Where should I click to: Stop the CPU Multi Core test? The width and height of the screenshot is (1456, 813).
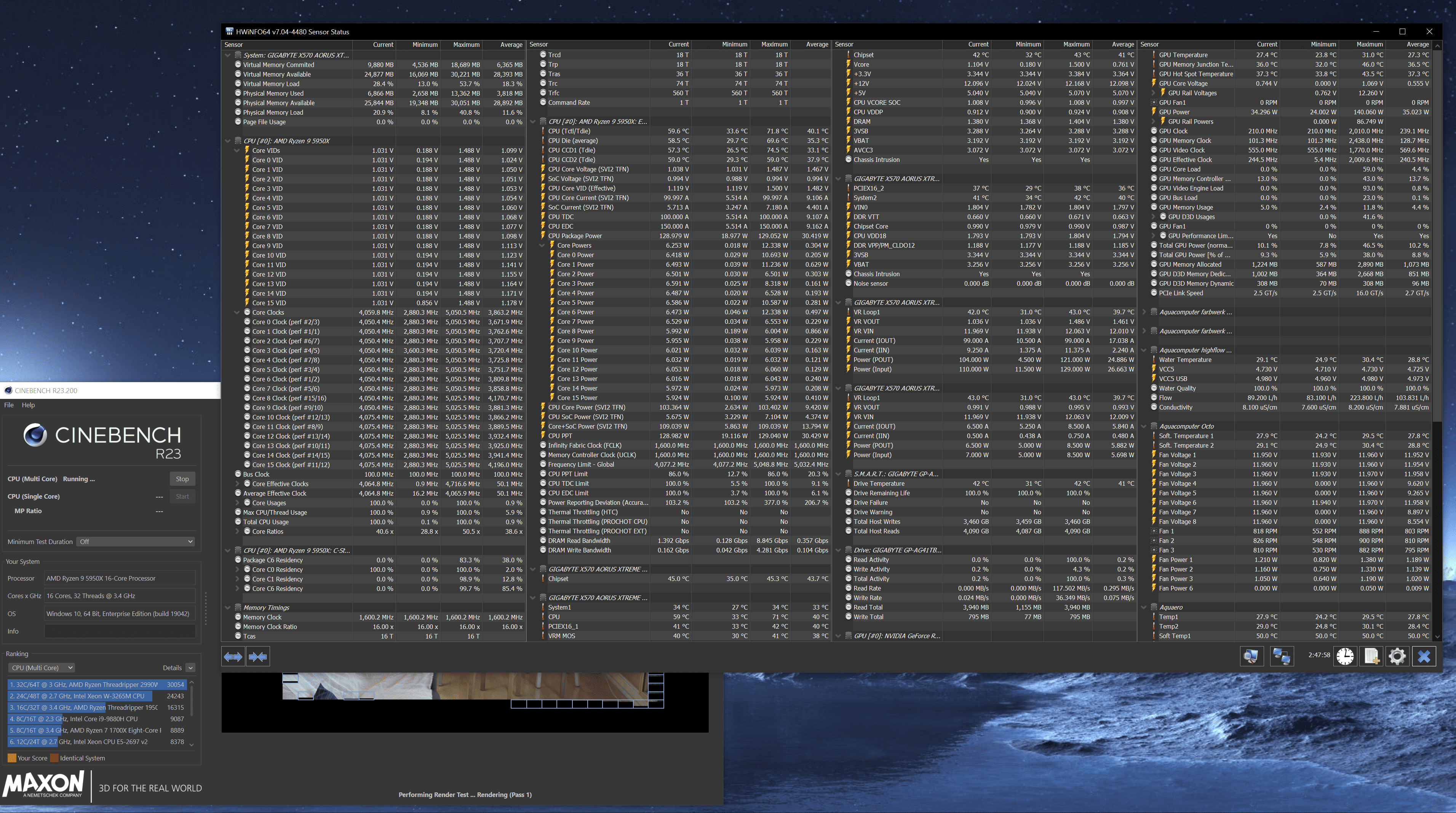(182, 479)
